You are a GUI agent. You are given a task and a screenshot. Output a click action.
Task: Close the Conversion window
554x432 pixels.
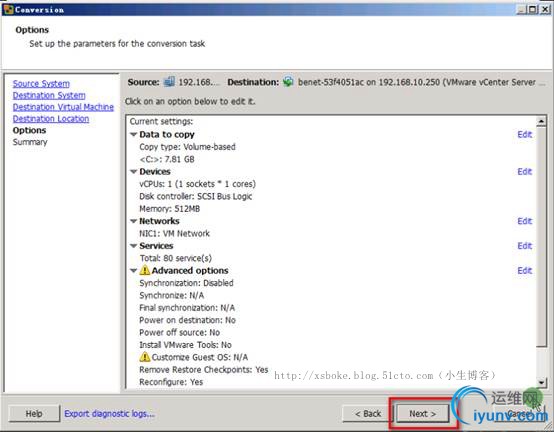544,9
